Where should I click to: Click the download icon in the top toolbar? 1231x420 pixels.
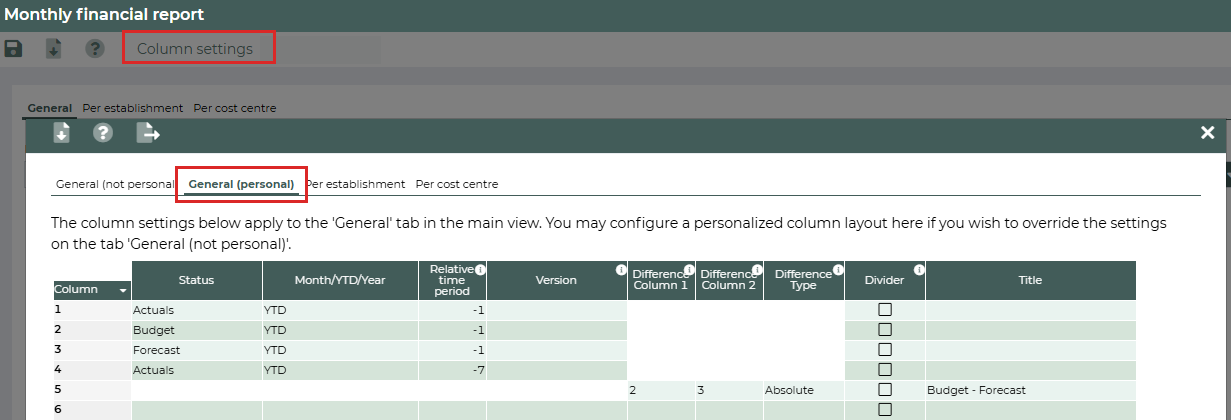point(54,49)
